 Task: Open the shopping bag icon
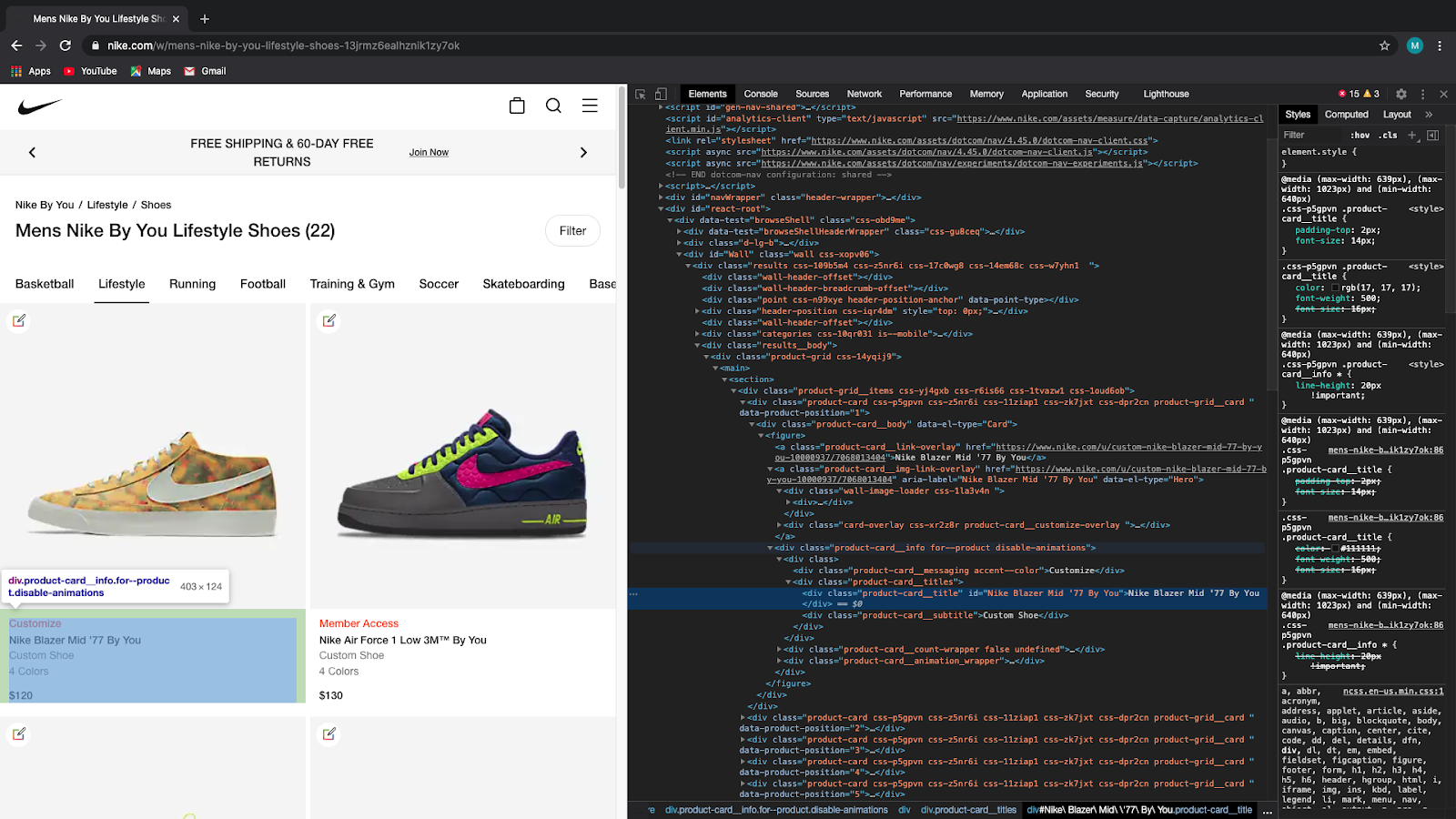(517, 106)
